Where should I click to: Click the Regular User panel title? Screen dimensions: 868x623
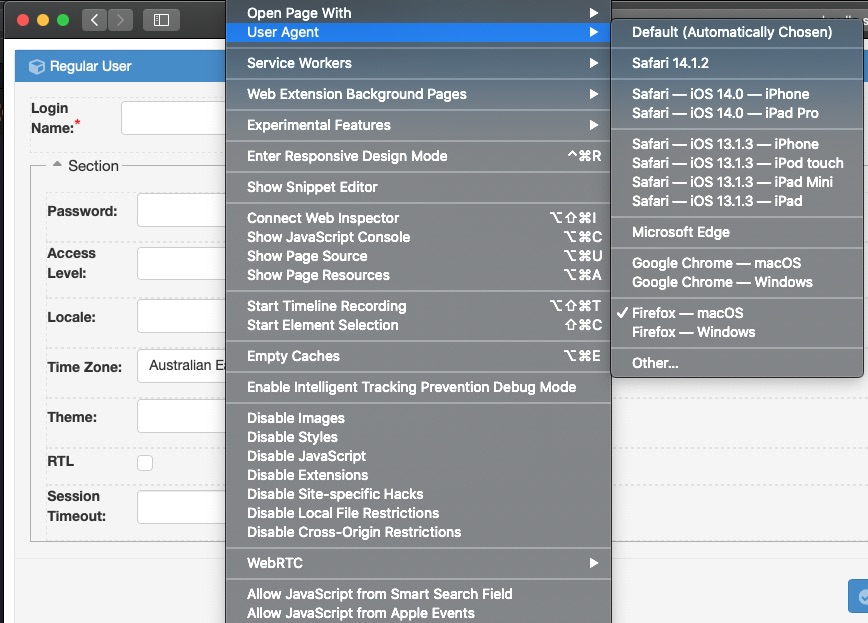[x=91, y=66]
